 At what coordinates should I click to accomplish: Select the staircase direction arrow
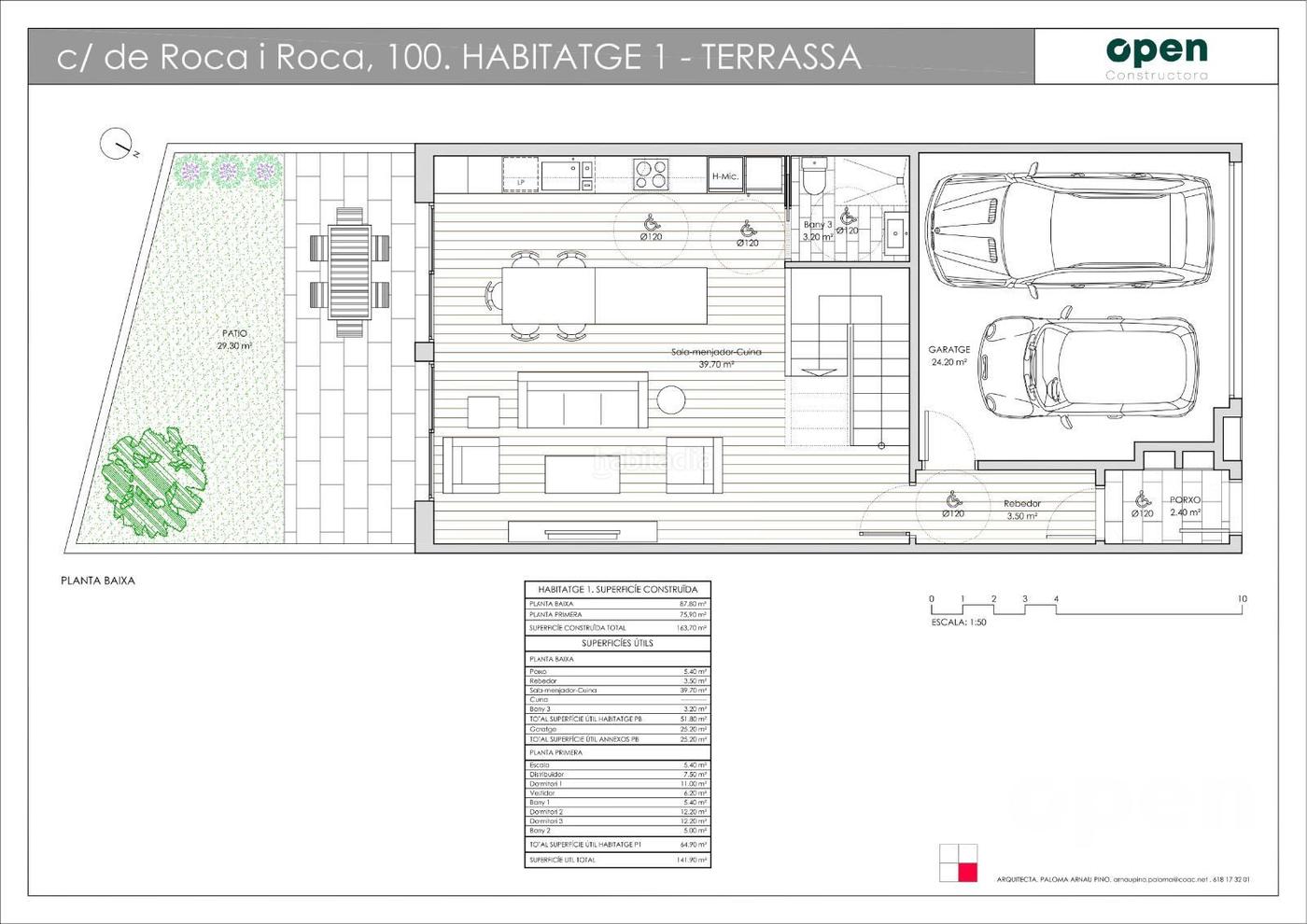pos(820,371)
